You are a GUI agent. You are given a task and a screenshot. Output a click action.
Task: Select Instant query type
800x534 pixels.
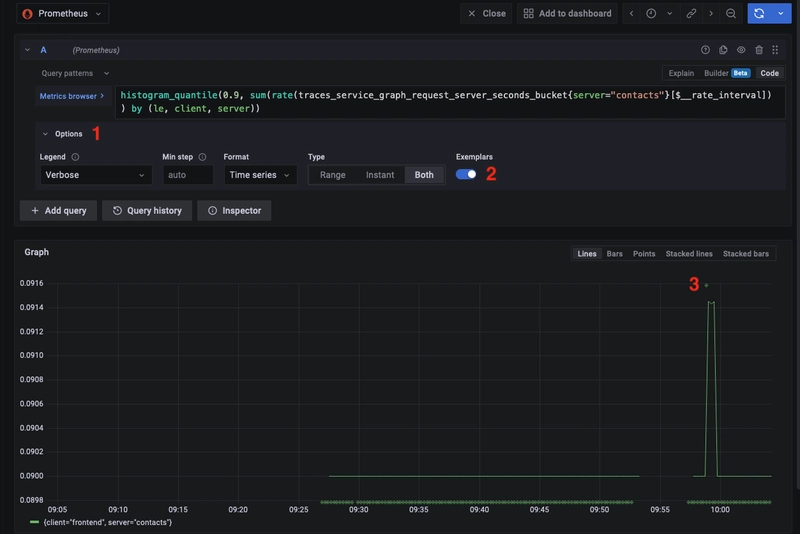pyautogui.click(x=380, y=175)
